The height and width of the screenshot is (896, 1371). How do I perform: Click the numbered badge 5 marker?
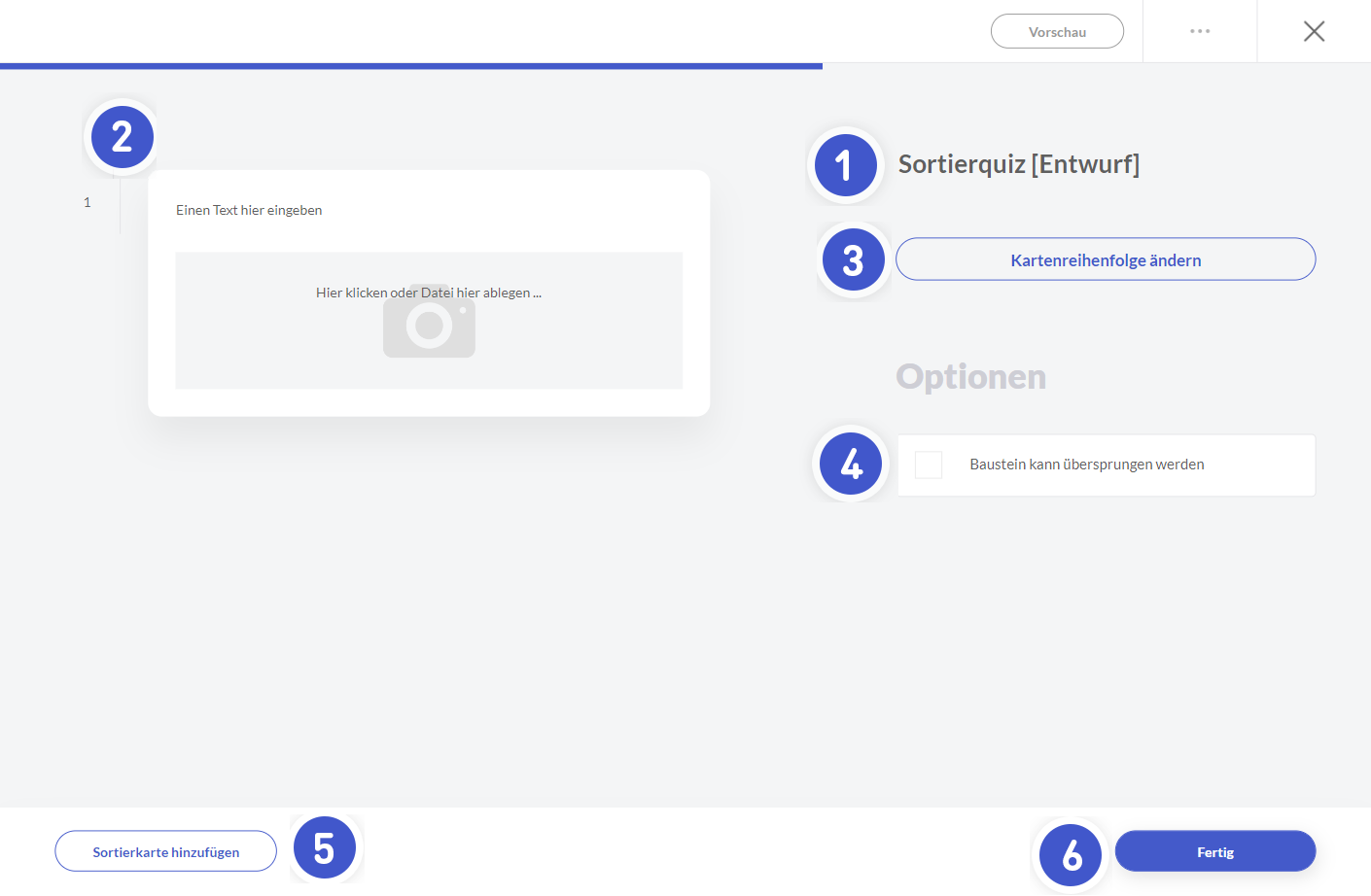click(325, 848)
